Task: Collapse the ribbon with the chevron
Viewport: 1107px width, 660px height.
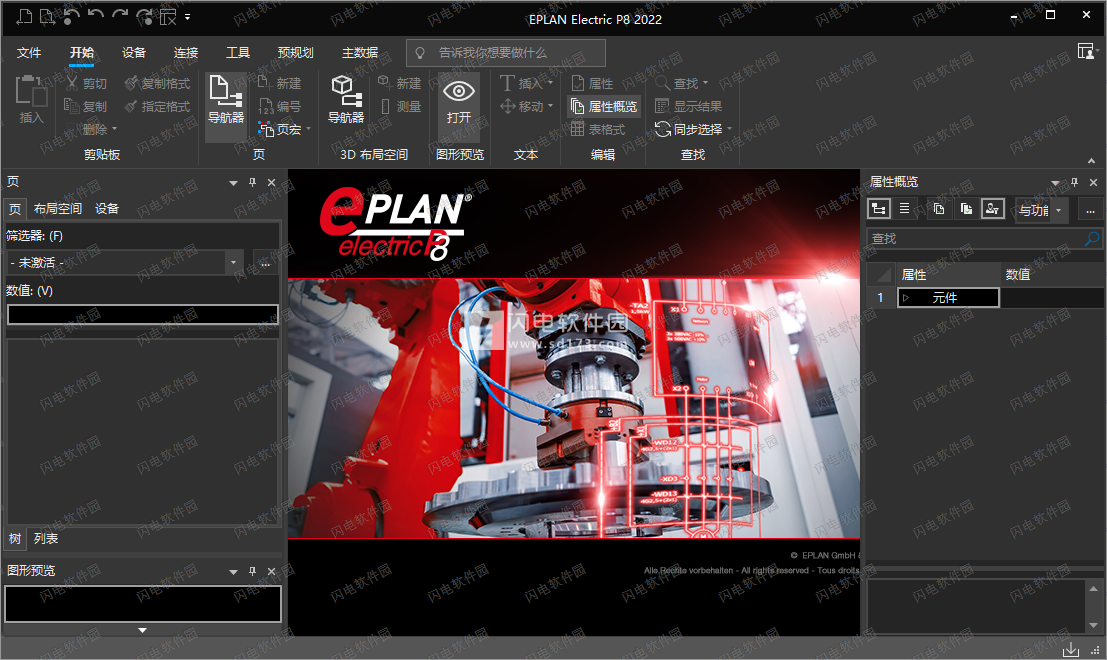Action: pos(1091,160)
